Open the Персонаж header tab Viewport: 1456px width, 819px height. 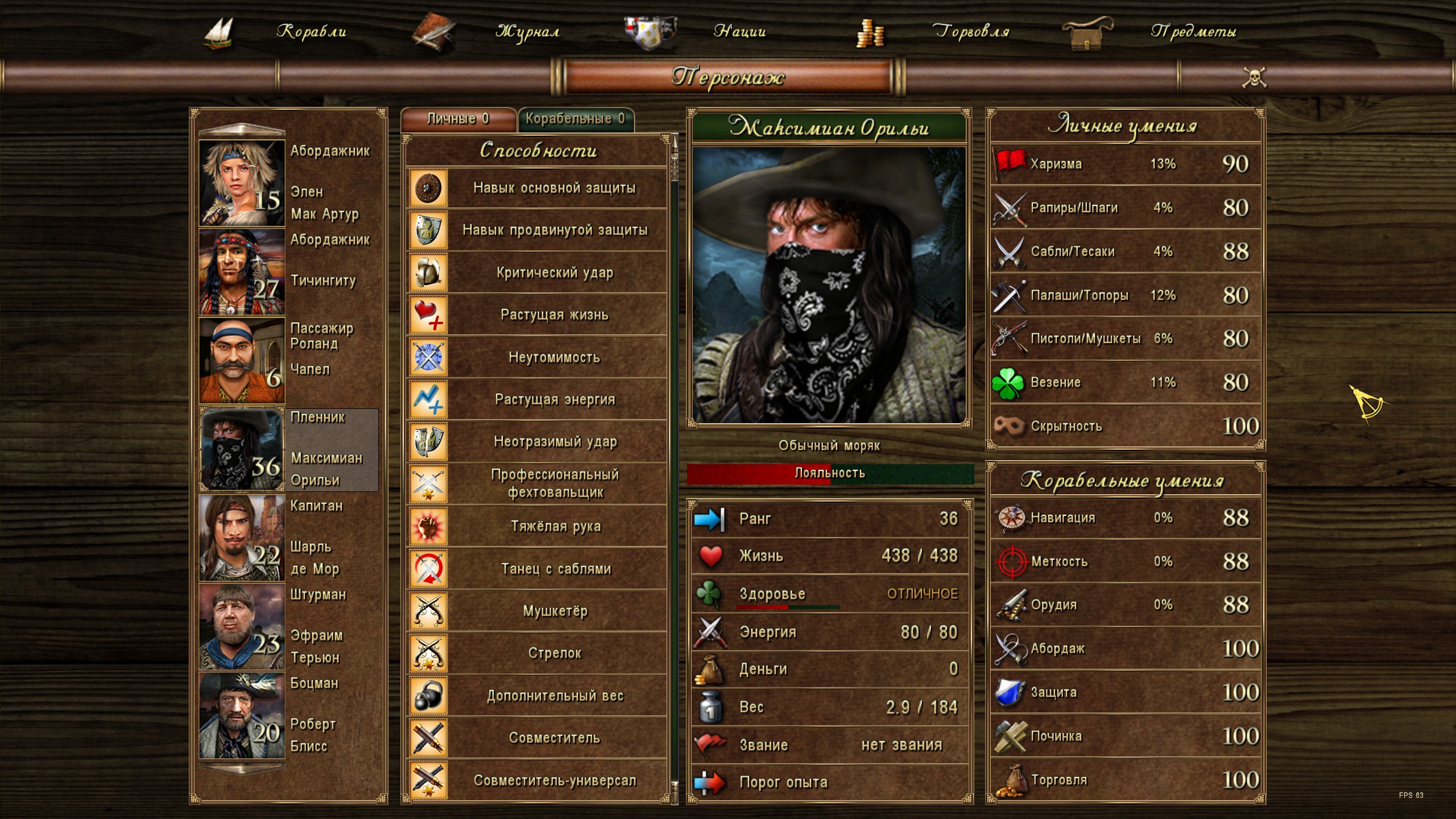pos(727,77)
